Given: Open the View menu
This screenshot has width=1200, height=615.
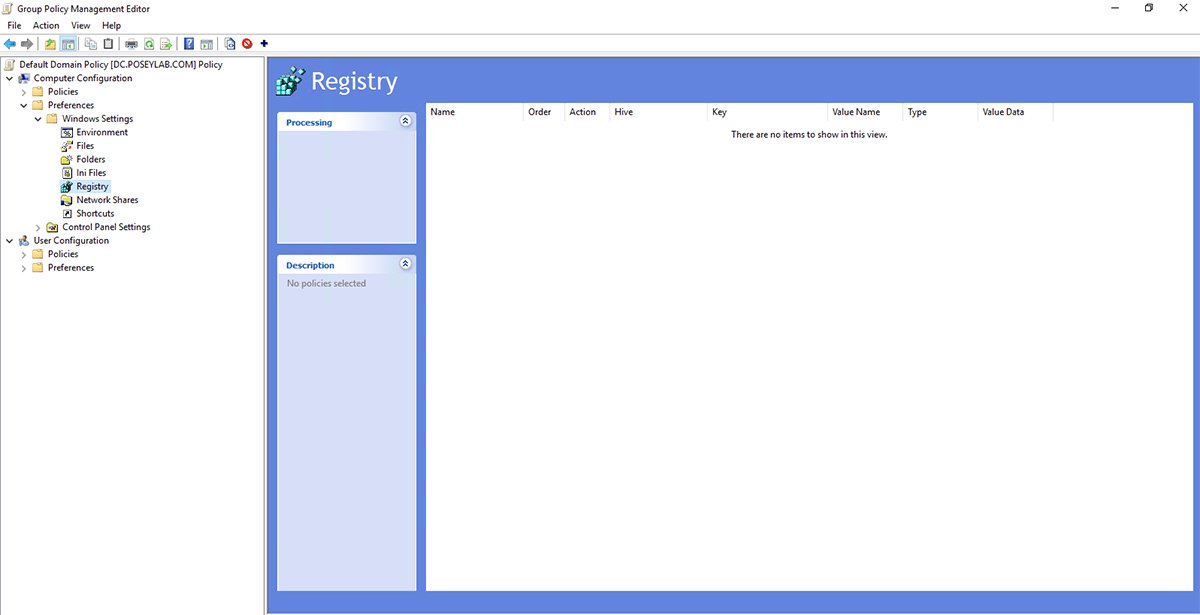Looking at the screenshot, I should [80, 26].
